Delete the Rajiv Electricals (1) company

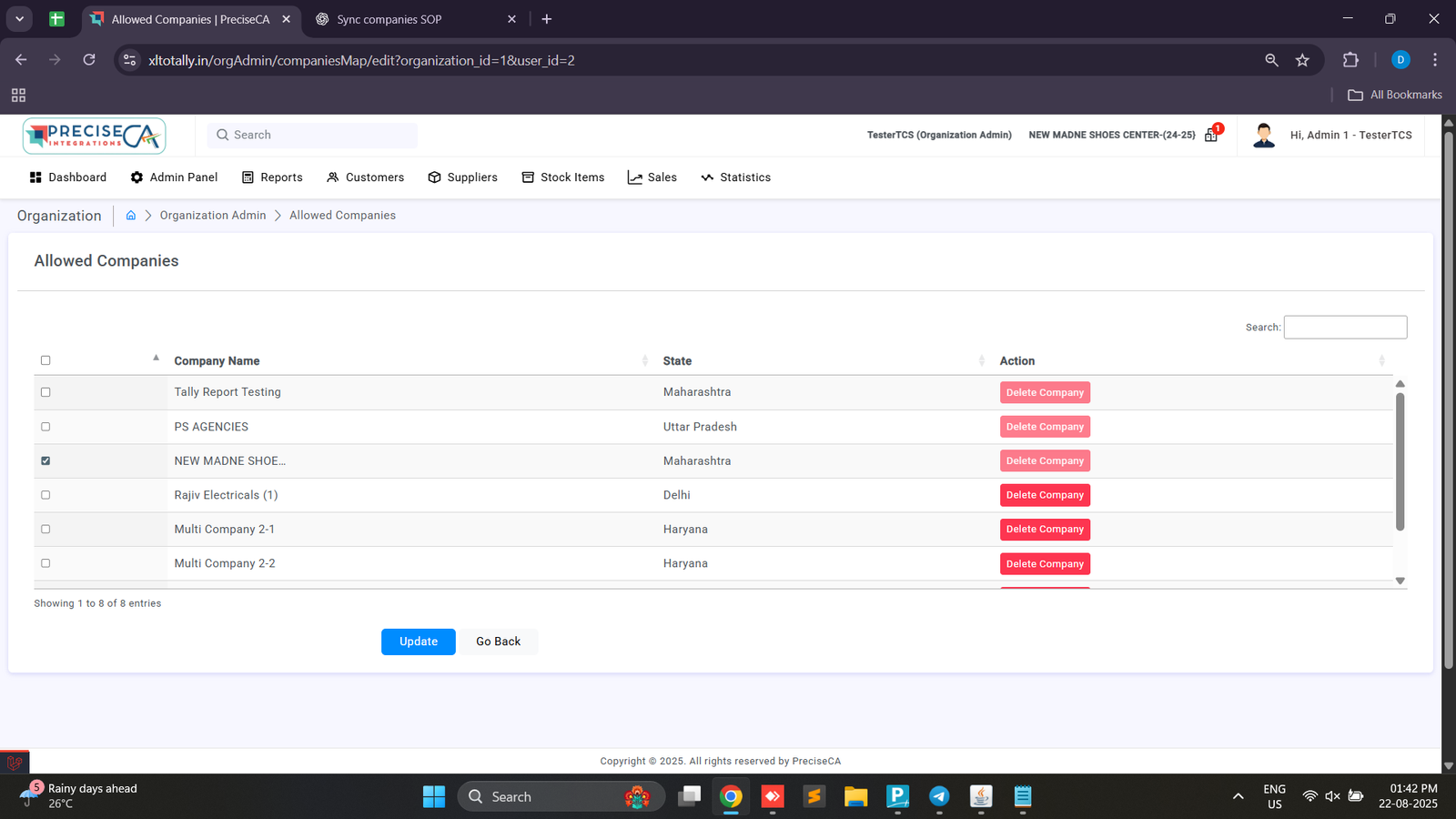point(1045,495)
